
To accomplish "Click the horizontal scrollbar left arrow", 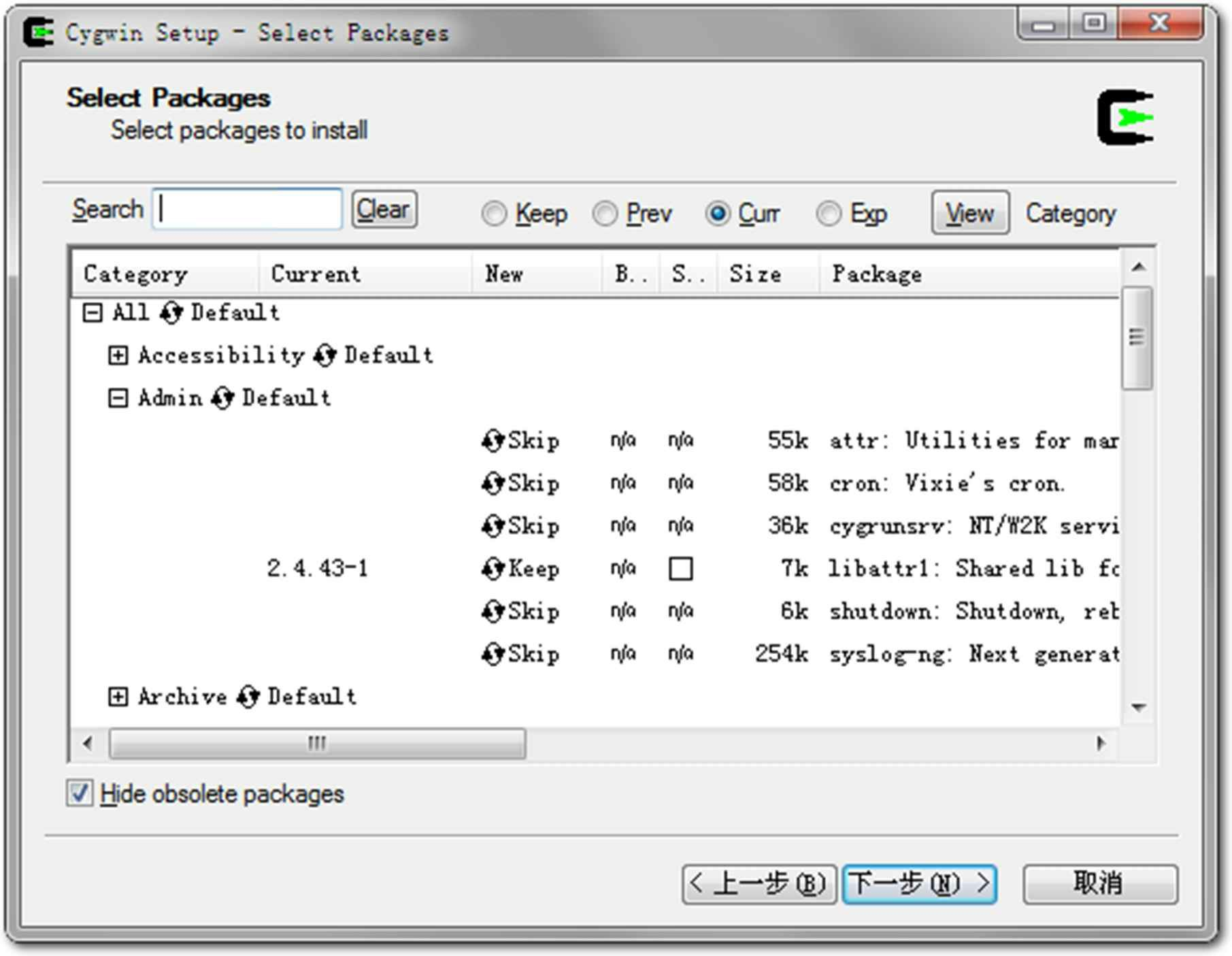I will (x=88, y=743).
